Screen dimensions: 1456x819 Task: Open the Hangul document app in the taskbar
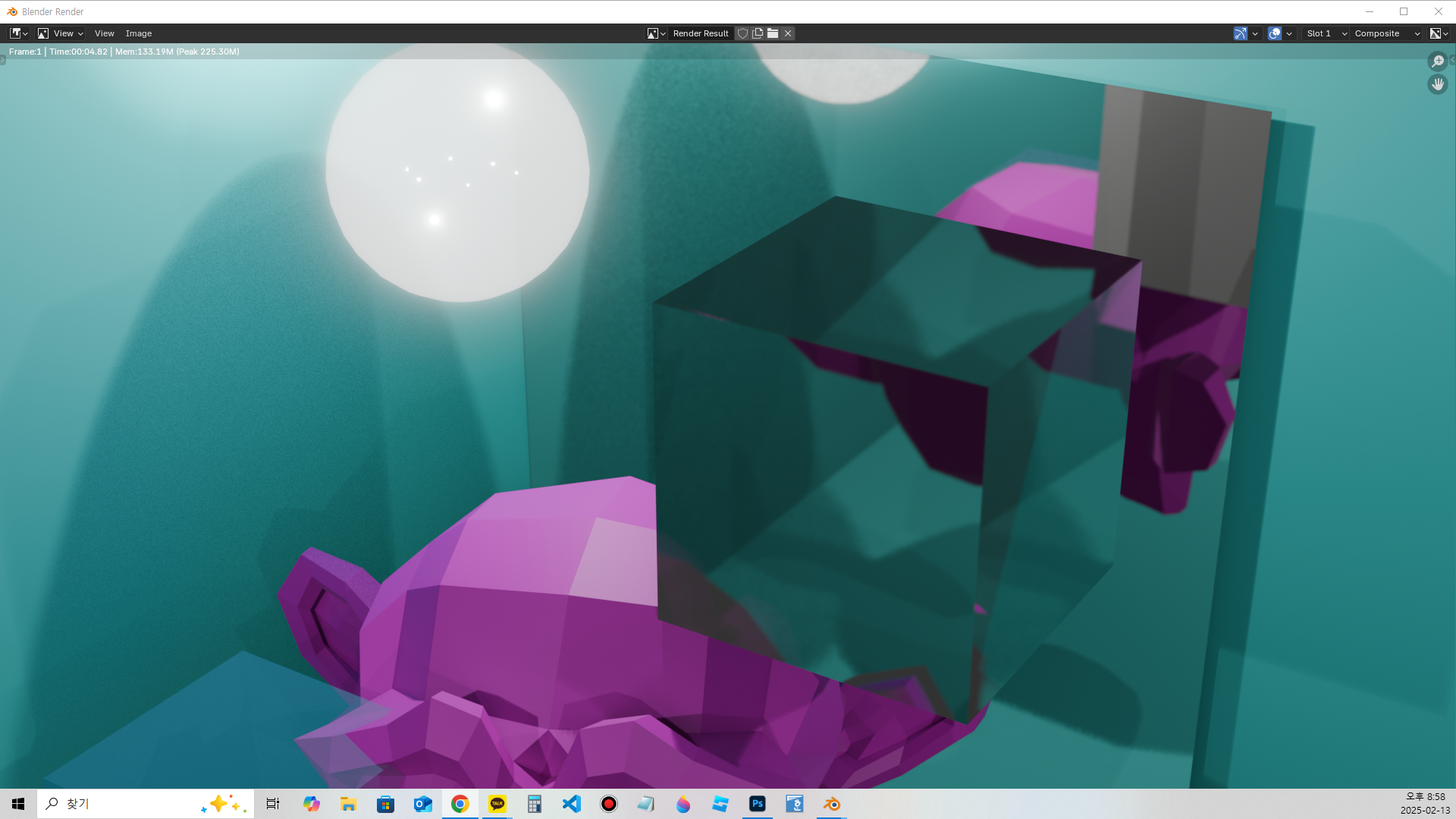[794, 804]
